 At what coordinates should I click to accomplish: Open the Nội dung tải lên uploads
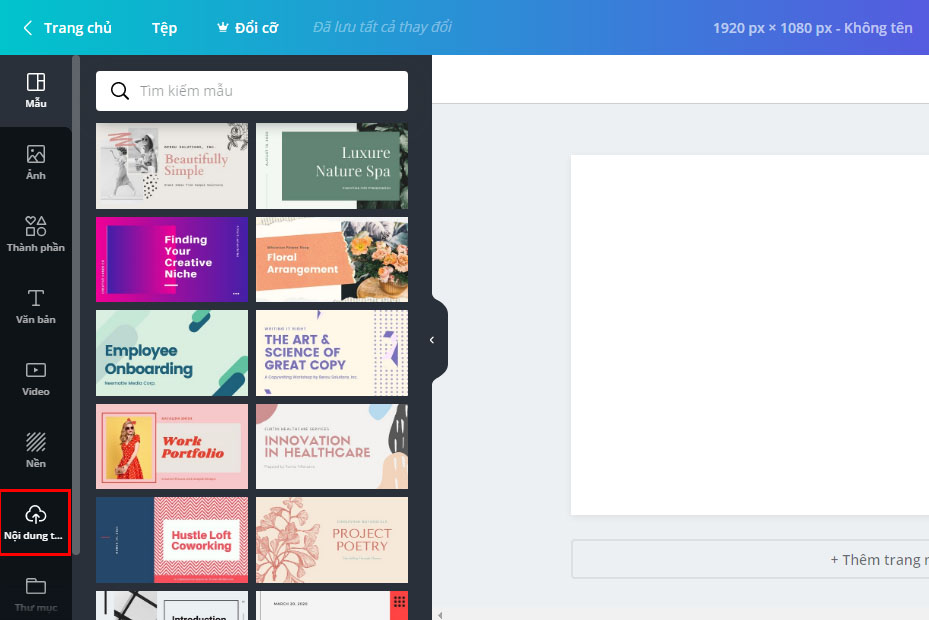36,522
